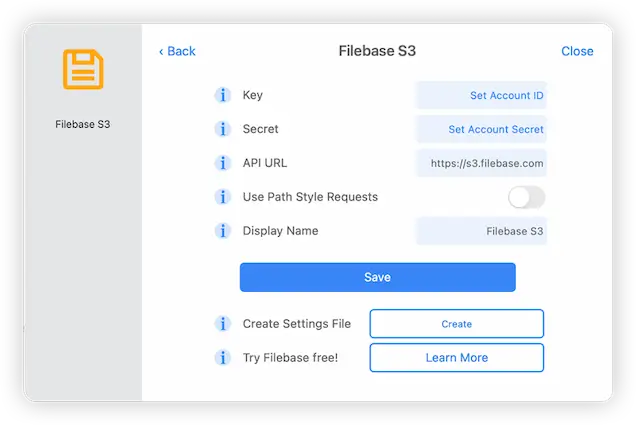The height and width of the screenshot is (425, 636).
Task: Edit the Display Name field
Action: click(481, 231)
